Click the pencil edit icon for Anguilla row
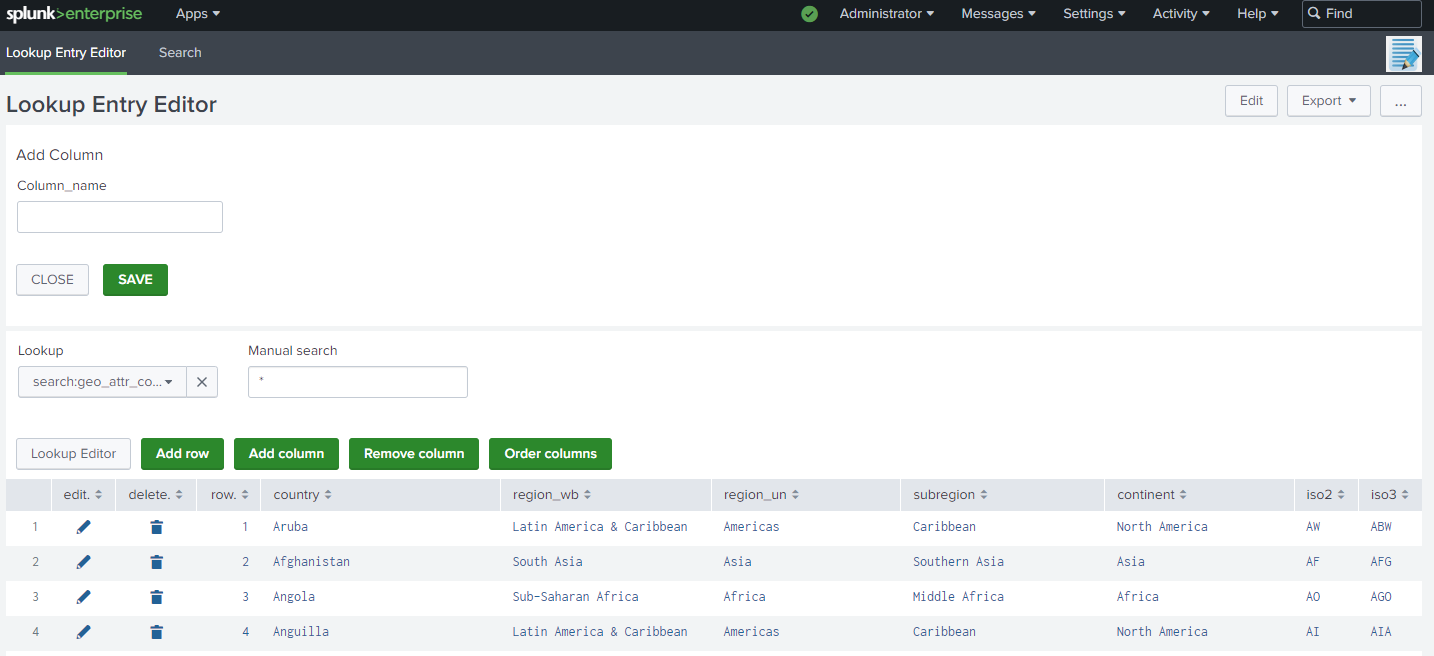The height and width of the screenshot is (656, 1434). (84, 632)
